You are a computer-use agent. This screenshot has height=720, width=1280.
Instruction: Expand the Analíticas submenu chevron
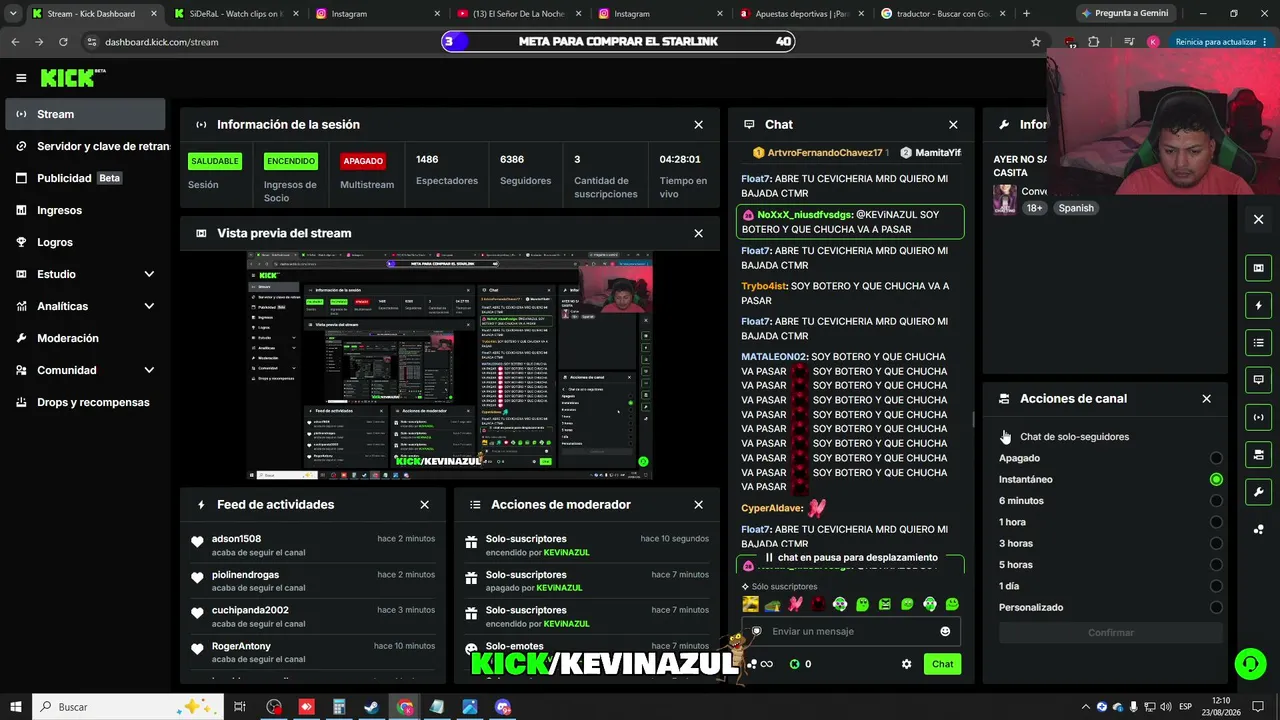[149, 306]
